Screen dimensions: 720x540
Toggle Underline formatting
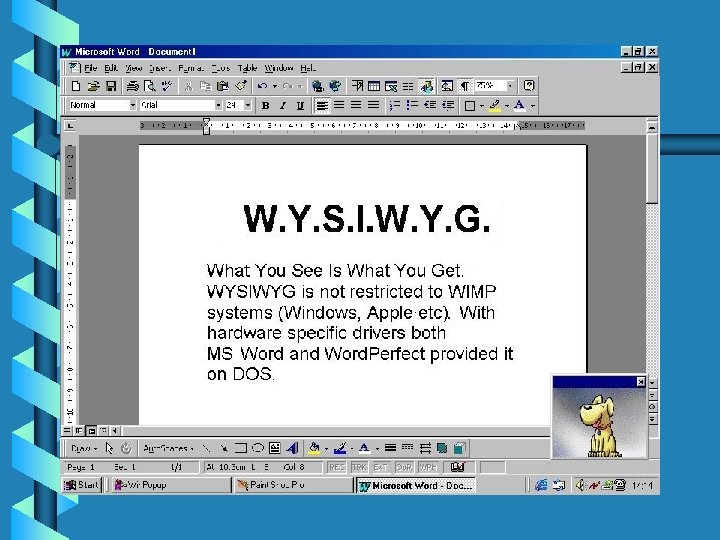click(x=300, y=106)
